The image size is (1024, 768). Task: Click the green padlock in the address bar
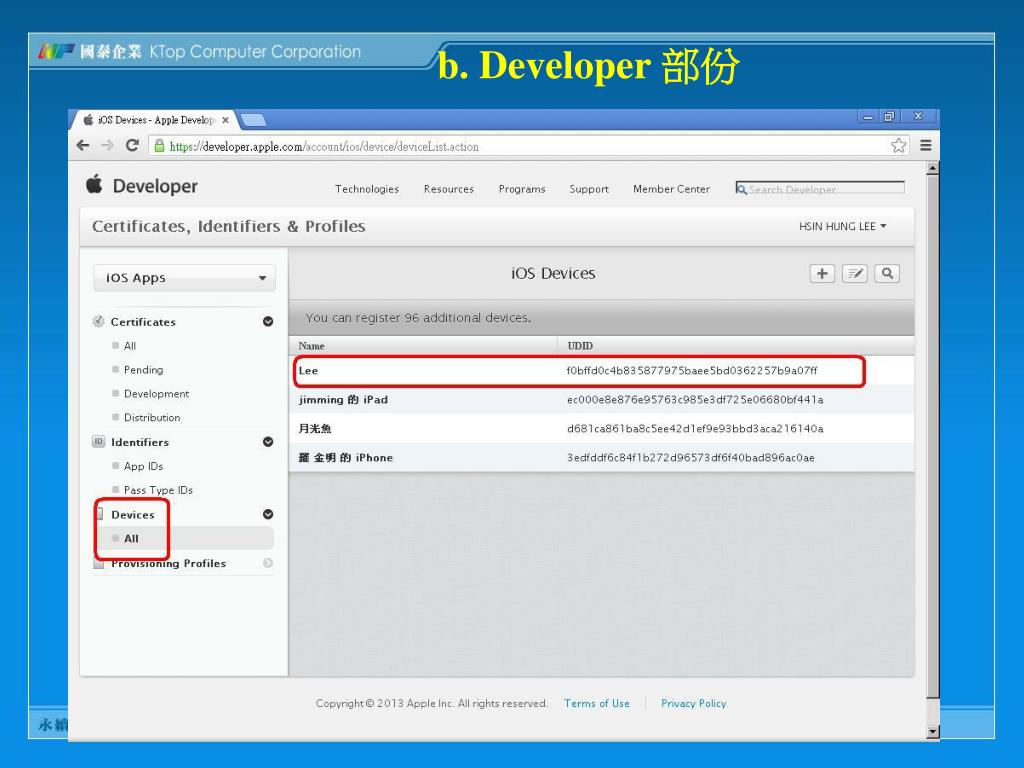click(159, 146)
